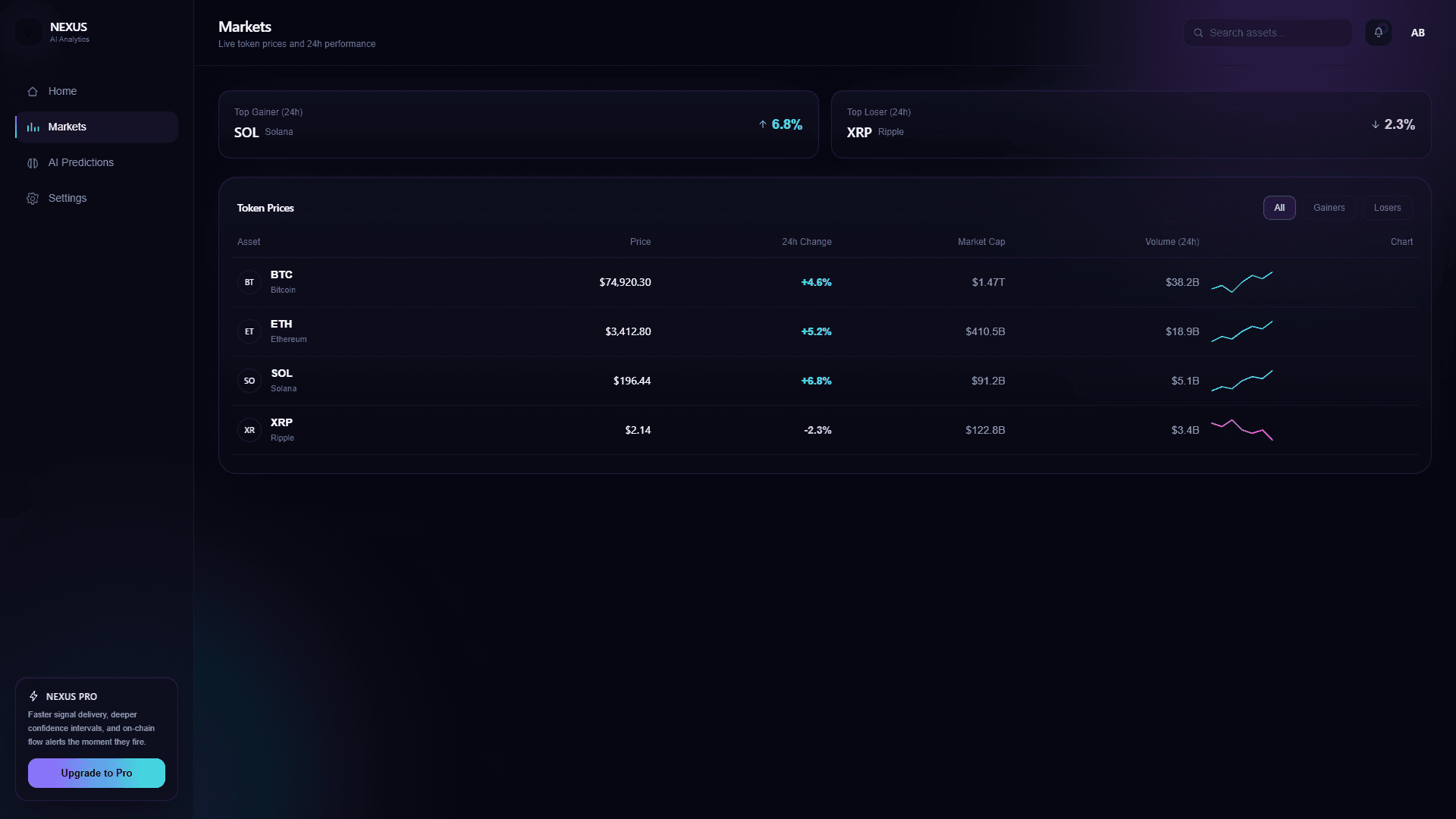
Task: Click the SO avatar icon for Solana
Action: coord(249,381)
